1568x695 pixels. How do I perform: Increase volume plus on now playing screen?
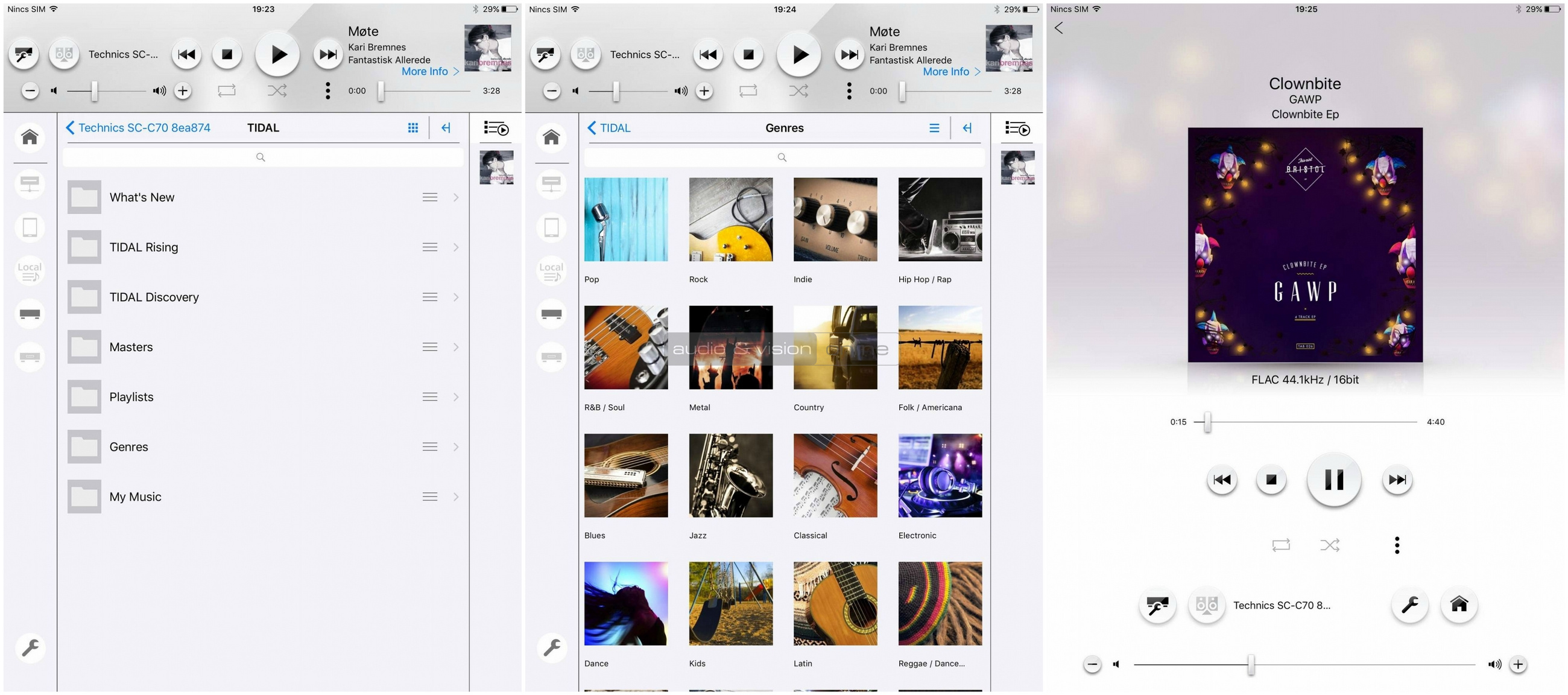(x=1518, y=665)
